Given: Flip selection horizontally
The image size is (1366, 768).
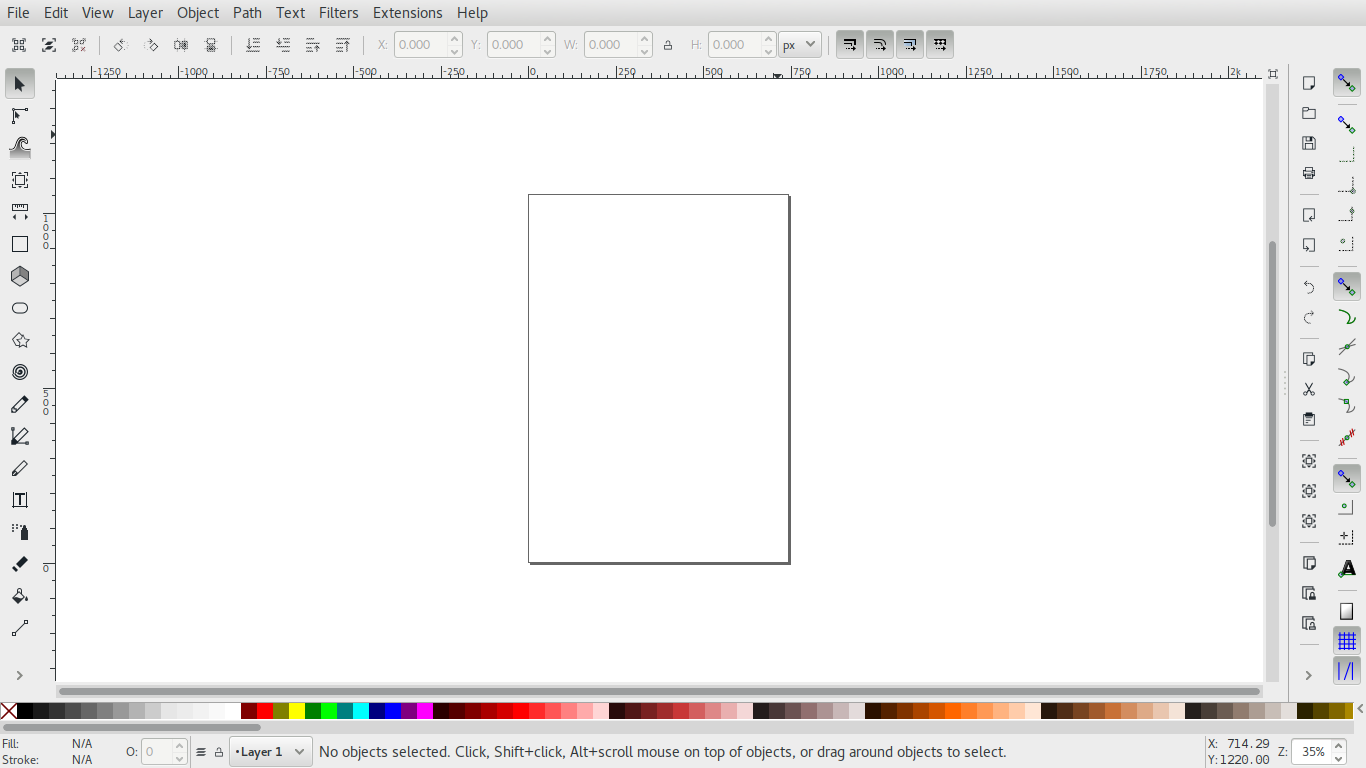Looking at the screenshot, I should (x=181, y=45).
